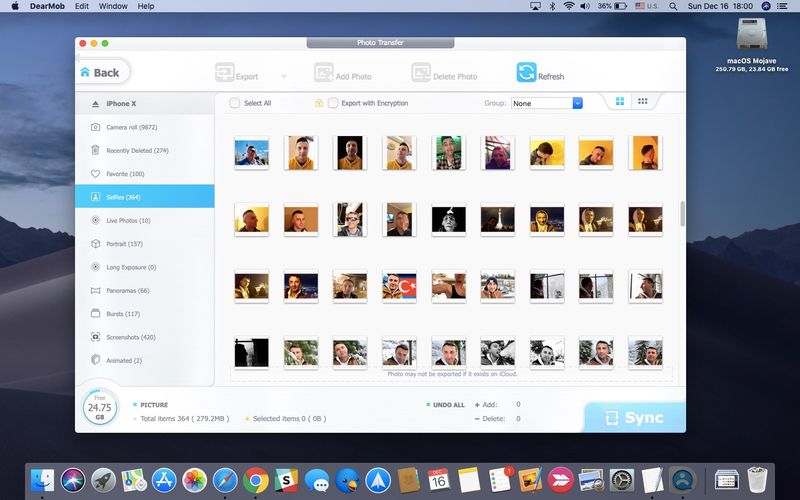Refresh the photo list
This screenshot has height=500, width=800.
540,72
